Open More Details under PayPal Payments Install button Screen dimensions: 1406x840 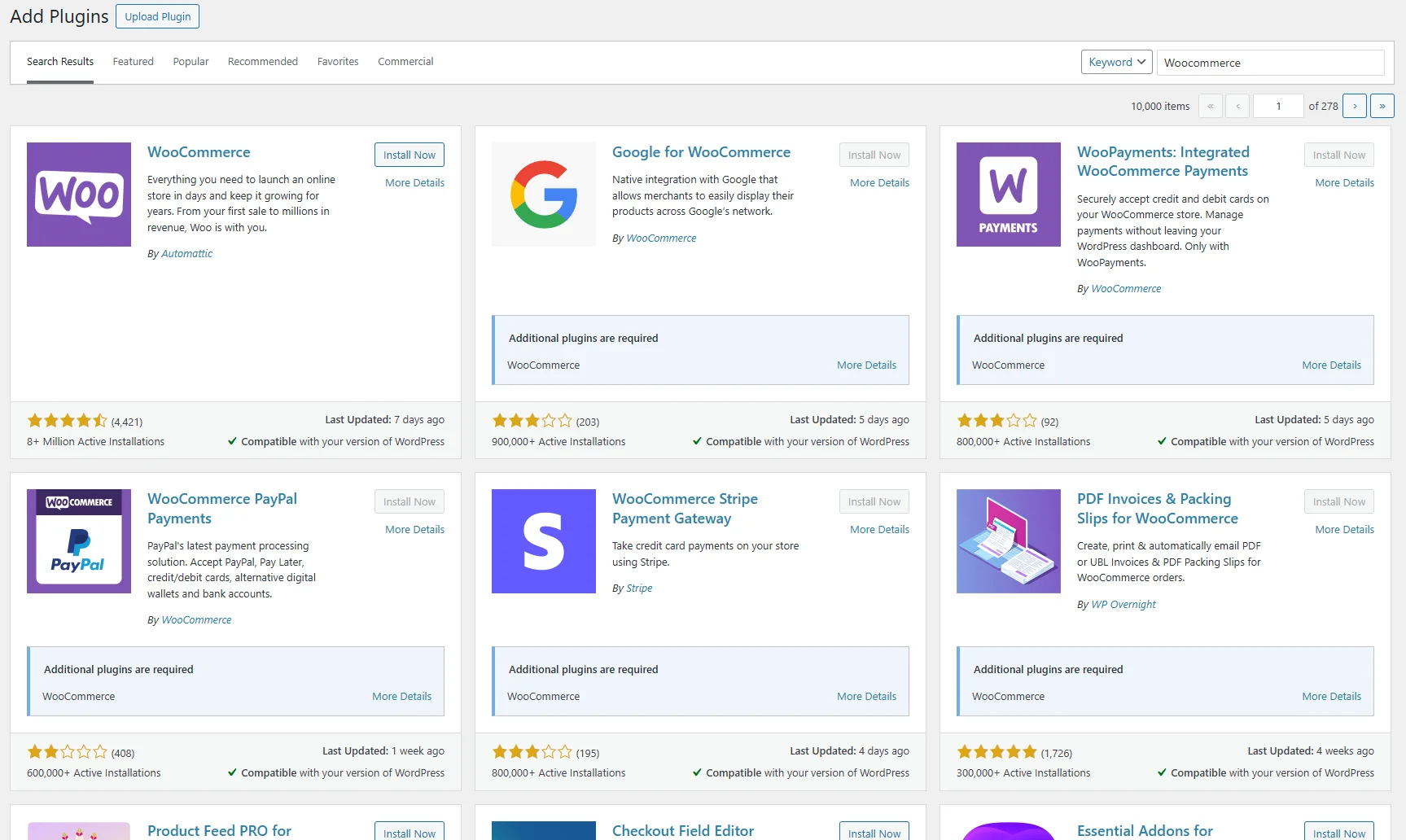click(x=415, y=530)
